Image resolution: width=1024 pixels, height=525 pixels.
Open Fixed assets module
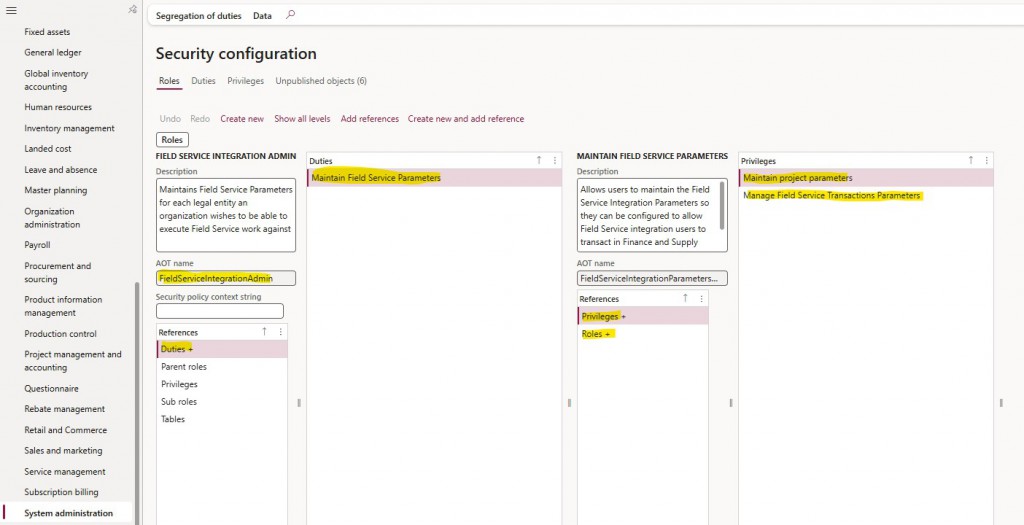click(47, 32)
